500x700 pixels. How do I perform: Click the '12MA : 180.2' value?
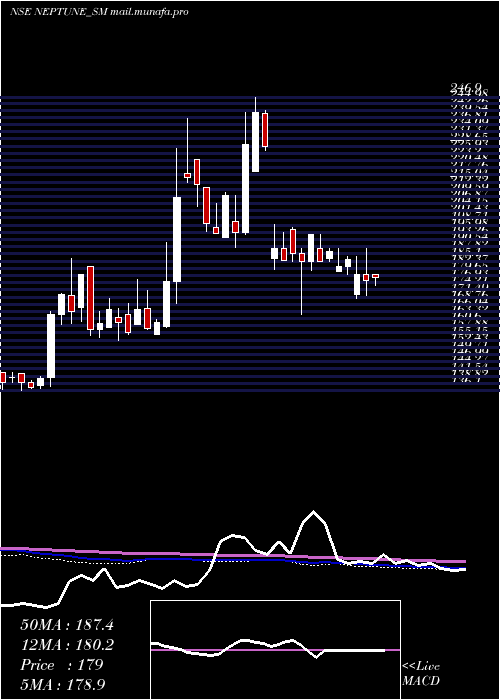pyautogui.click(x=67, y=645)
